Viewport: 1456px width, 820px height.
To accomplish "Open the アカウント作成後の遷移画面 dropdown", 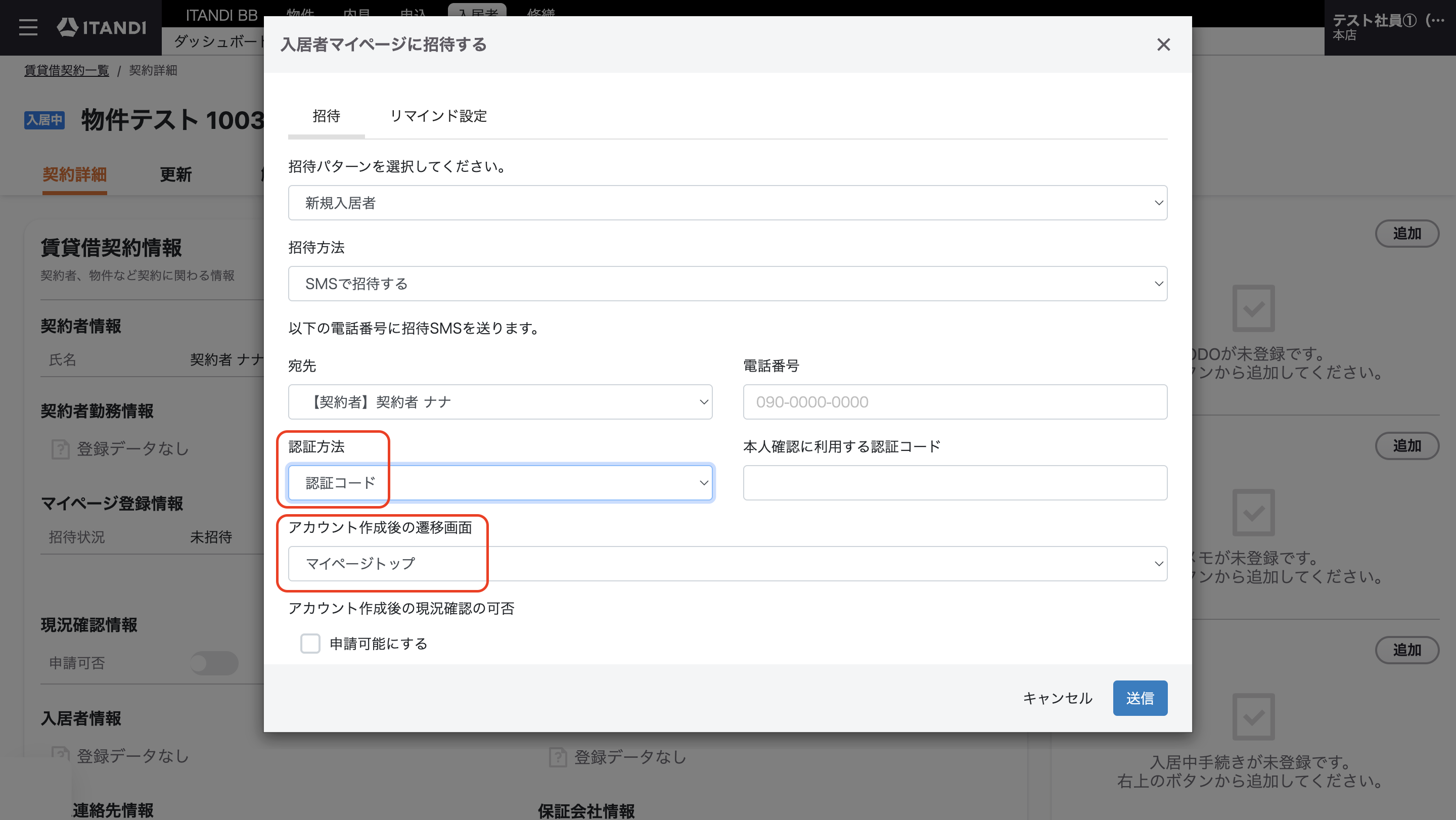I will [727, 563].
